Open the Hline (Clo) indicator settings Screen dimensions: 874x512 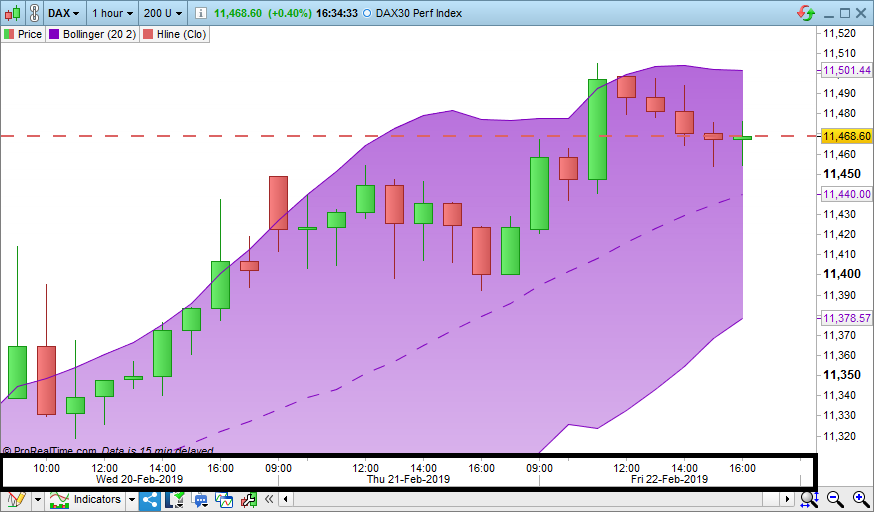[181, 34]
